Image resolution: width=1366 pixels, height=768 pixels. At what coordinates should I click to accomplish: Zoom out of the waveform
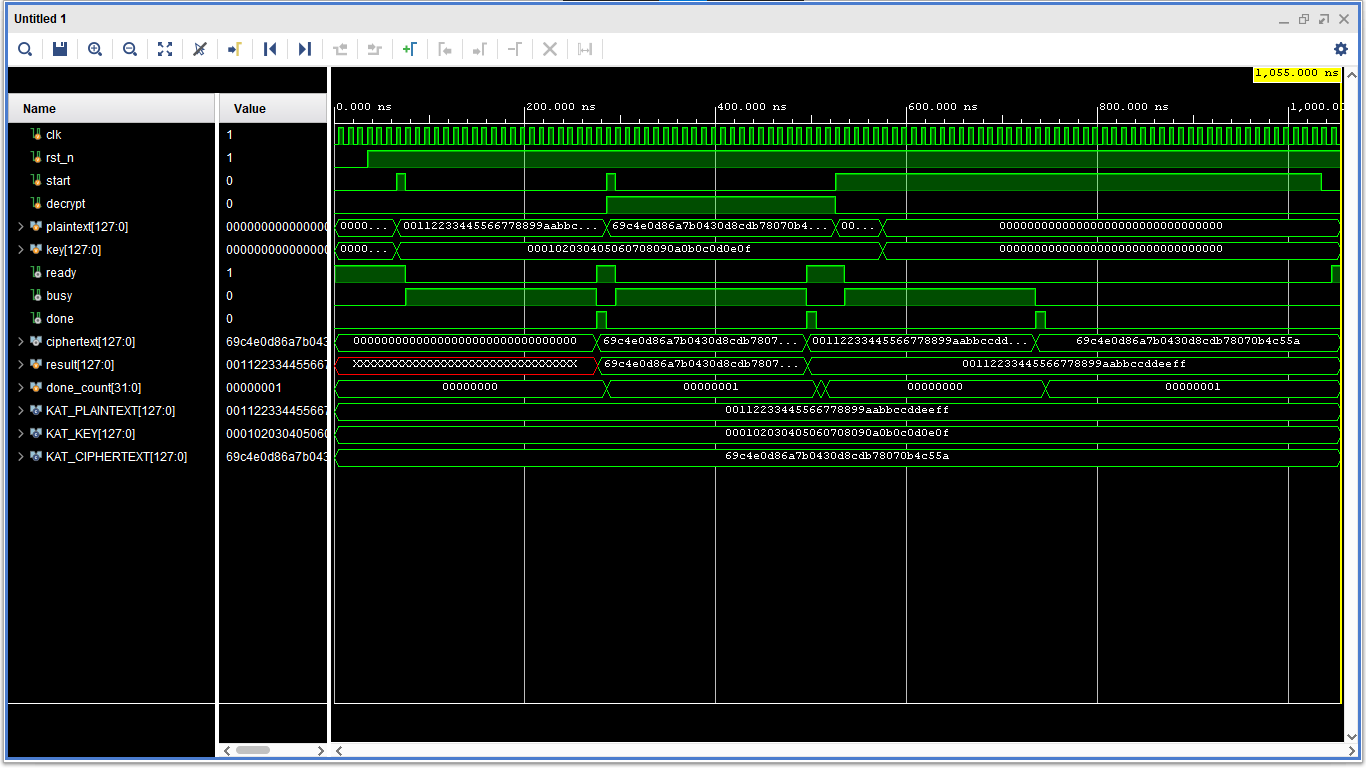click(130, 49)
